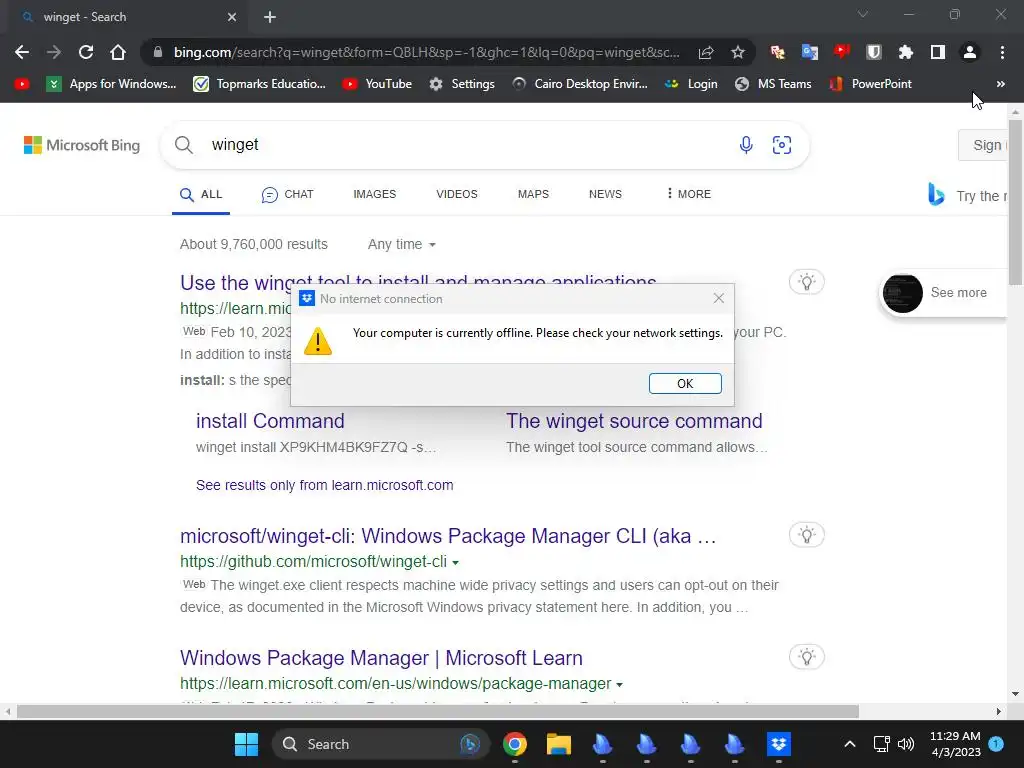
Task: Click the Microsoft Bing logo
Action: [x=82, y=145]
